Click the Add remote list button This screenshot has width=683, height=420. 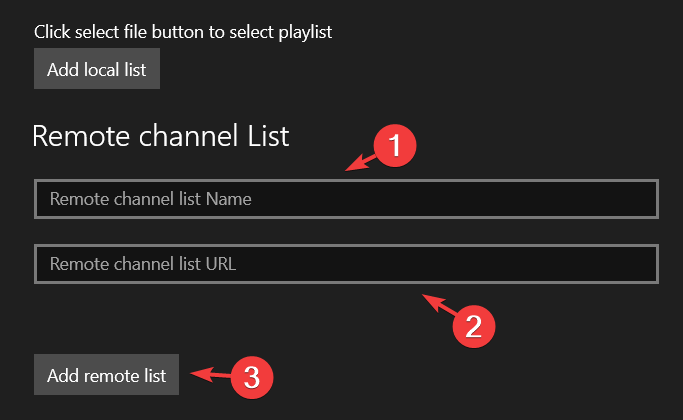coord(106,375)
